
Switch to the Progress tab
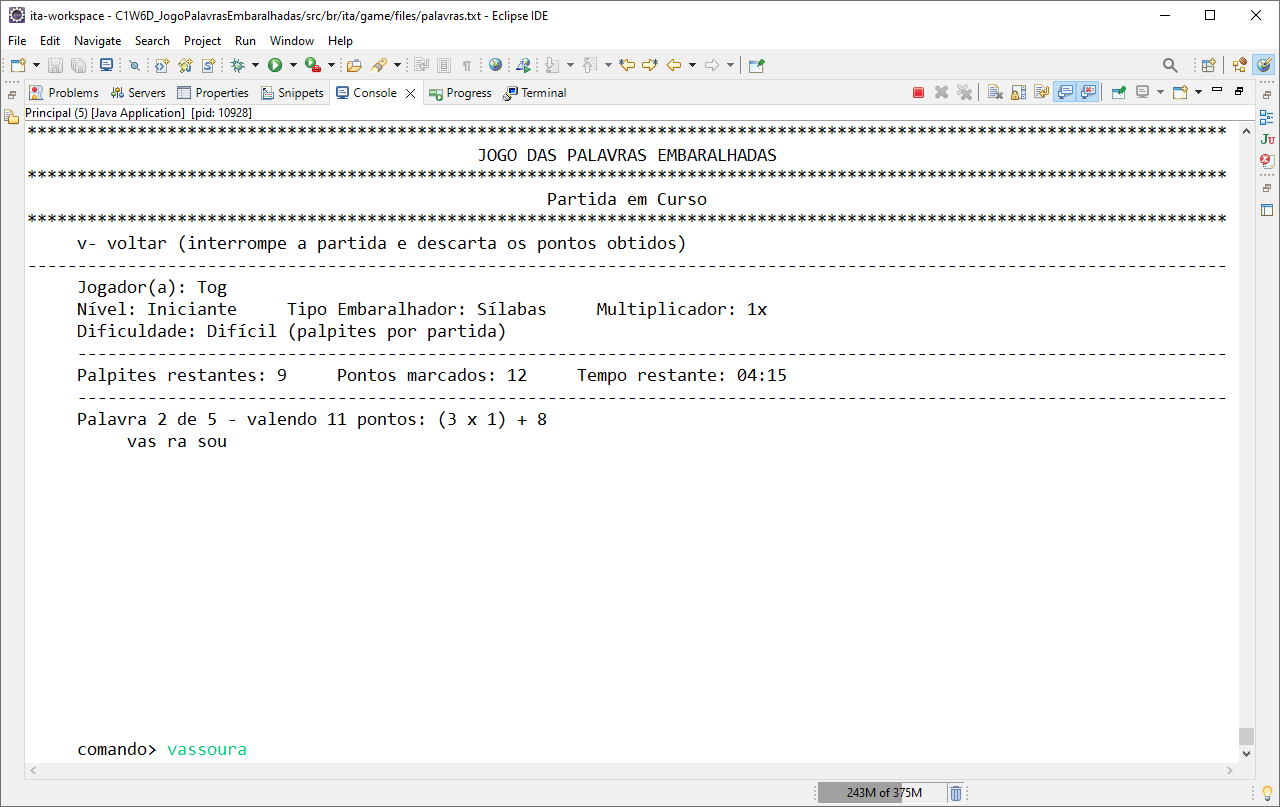point(460,93)
